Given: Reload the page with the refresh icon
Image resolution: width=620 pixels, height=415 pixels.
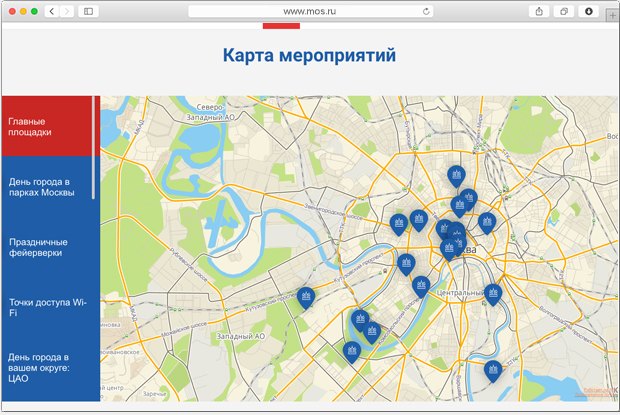Looking at the screenshot, I should (x=427, y=11).
